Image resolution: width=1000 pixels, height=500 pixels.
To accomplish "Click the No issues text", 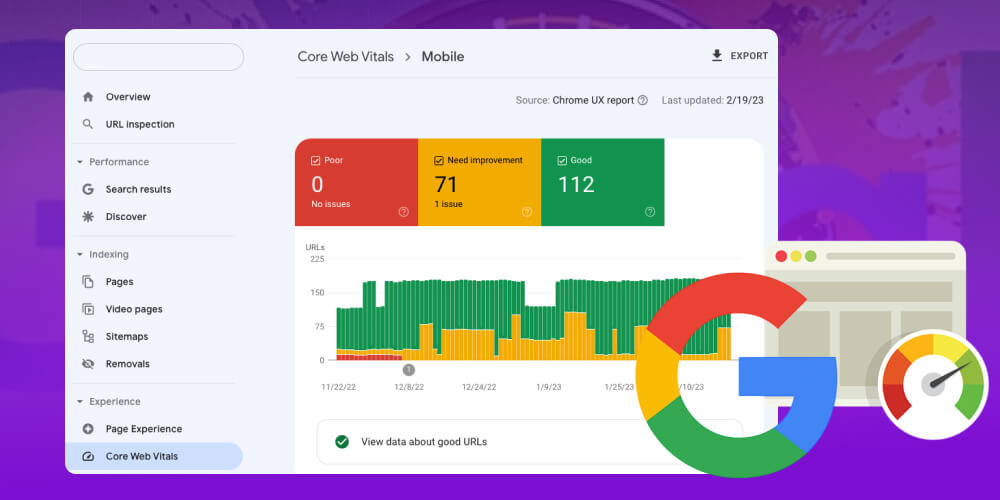I will [330, 204].
